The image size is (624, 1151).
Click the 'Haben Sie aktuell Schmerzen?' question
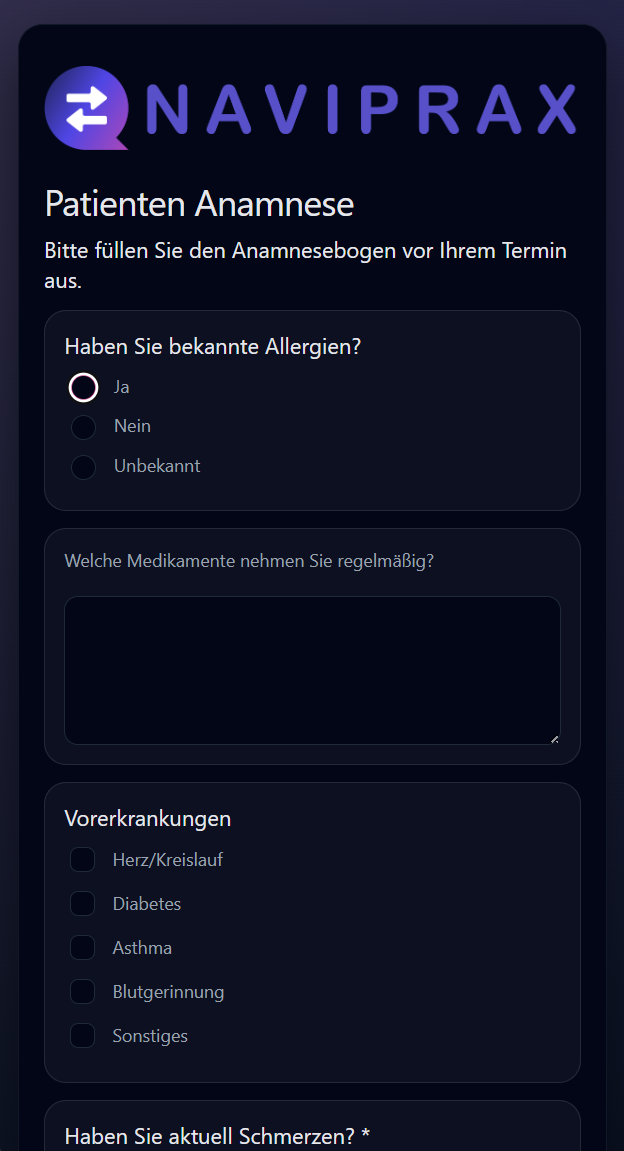tap(210, 1136)
